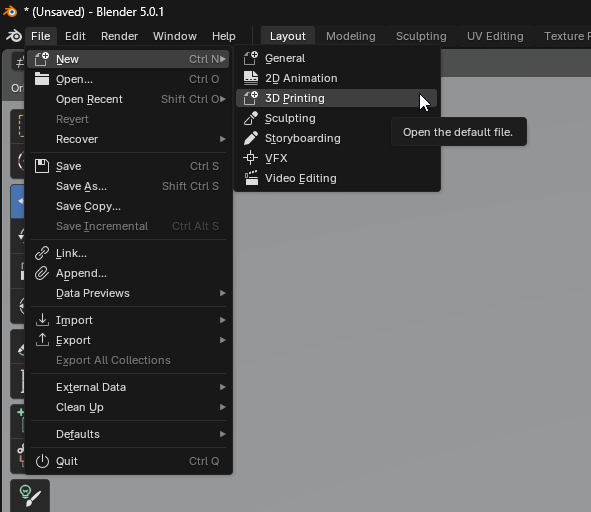Viewport: 591px width, 512px height.
Task: Switch to the Sculpting workspace tab
Action: pos(421,36)
